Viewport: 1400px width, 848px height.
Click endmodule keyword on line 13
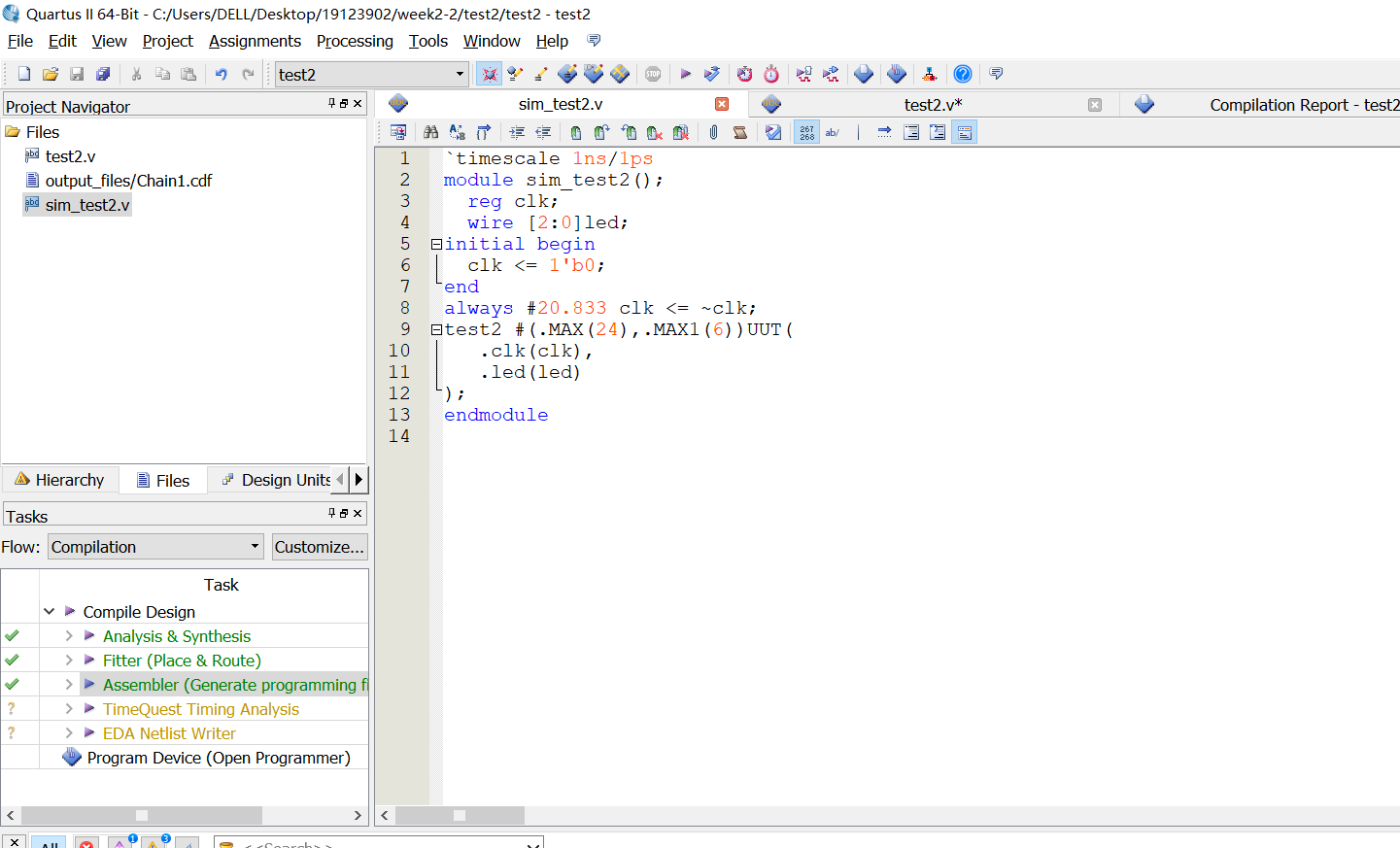(495, 415)
